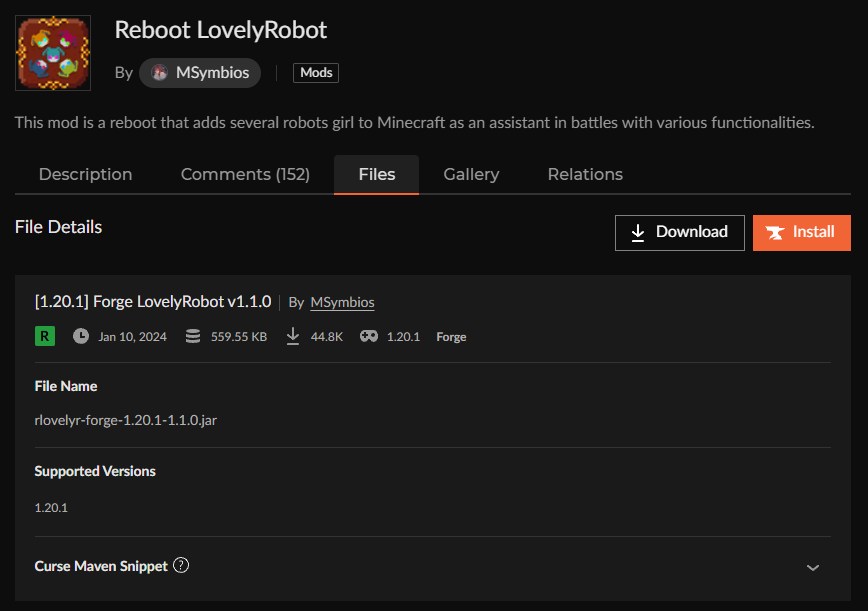Viewport: 868px width, 611px height.
Task: Click the Mods category tag
Action: click(315, 73)
